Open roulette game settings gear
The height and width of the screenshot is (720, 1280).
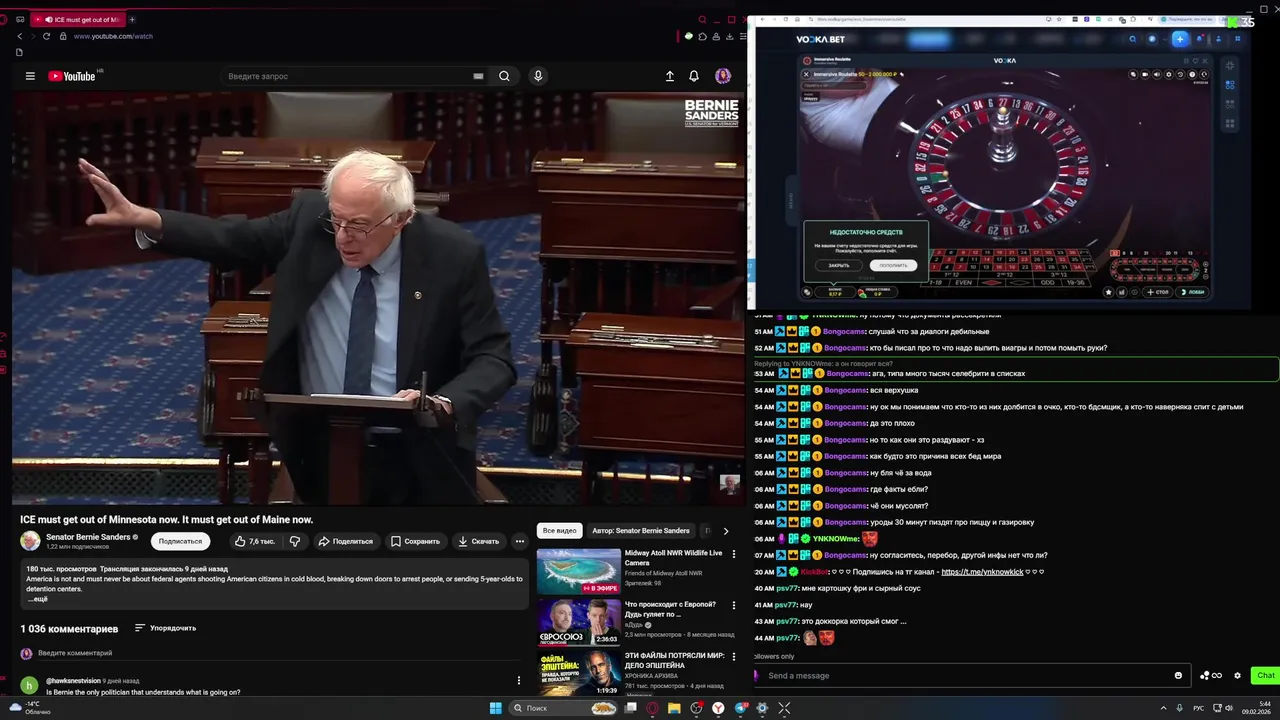click(1169, 74)
